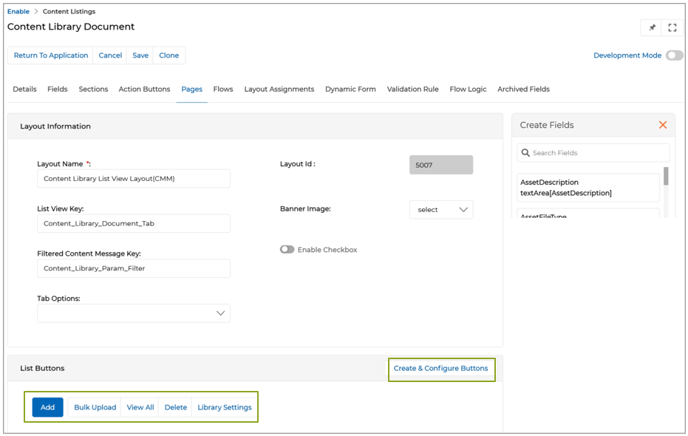Click the Library Settings button
688x436 pixels.
pos(224,407)
